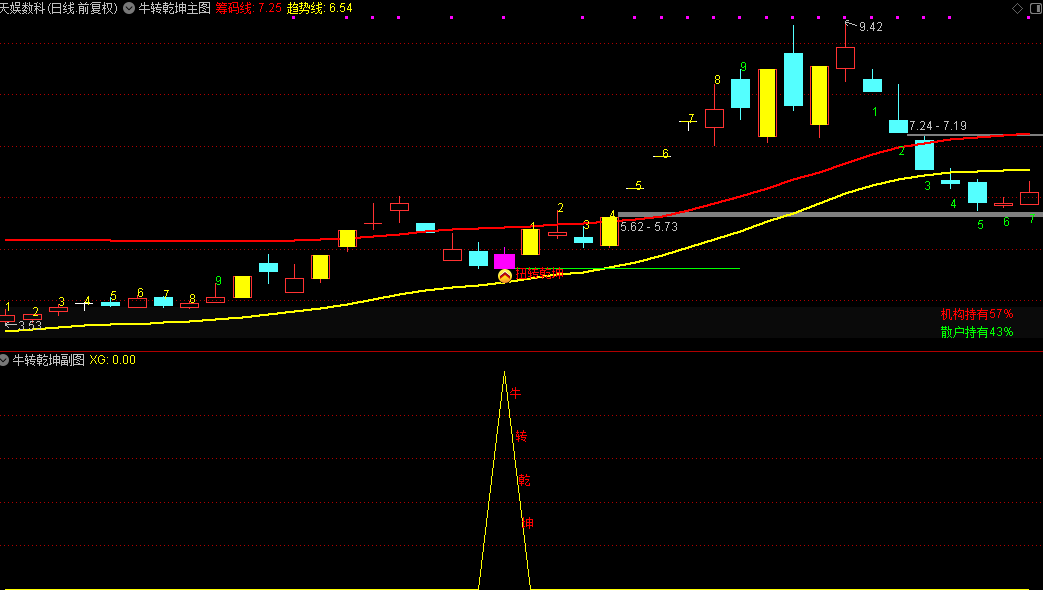Click the 3.53 low price label
The height and width of the screenshot is (590, 1043).
pyautogui.click(x=30, y=325)
